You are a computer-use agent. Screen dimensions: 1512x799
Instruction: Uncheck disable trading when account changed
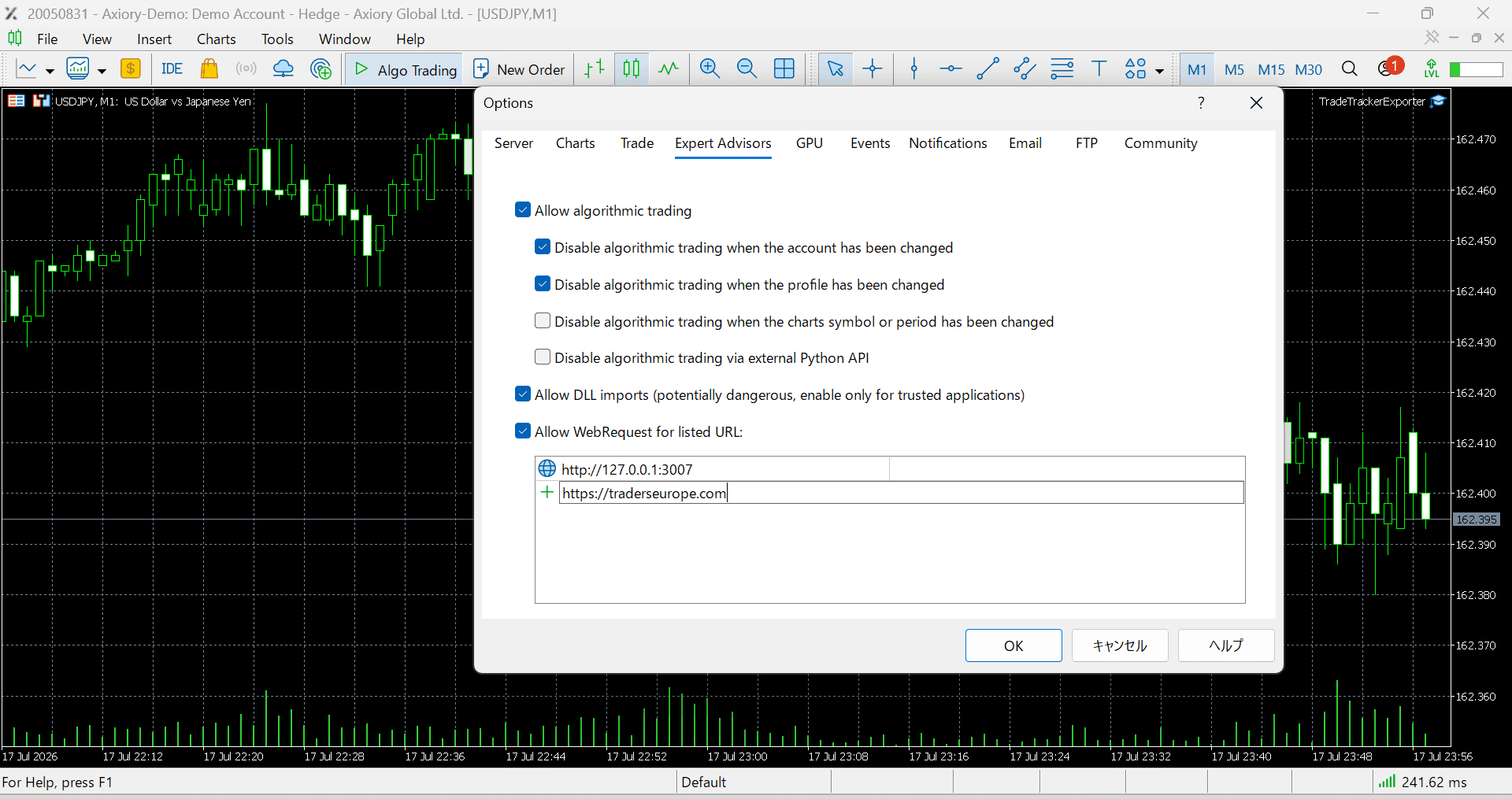point(543,246)
